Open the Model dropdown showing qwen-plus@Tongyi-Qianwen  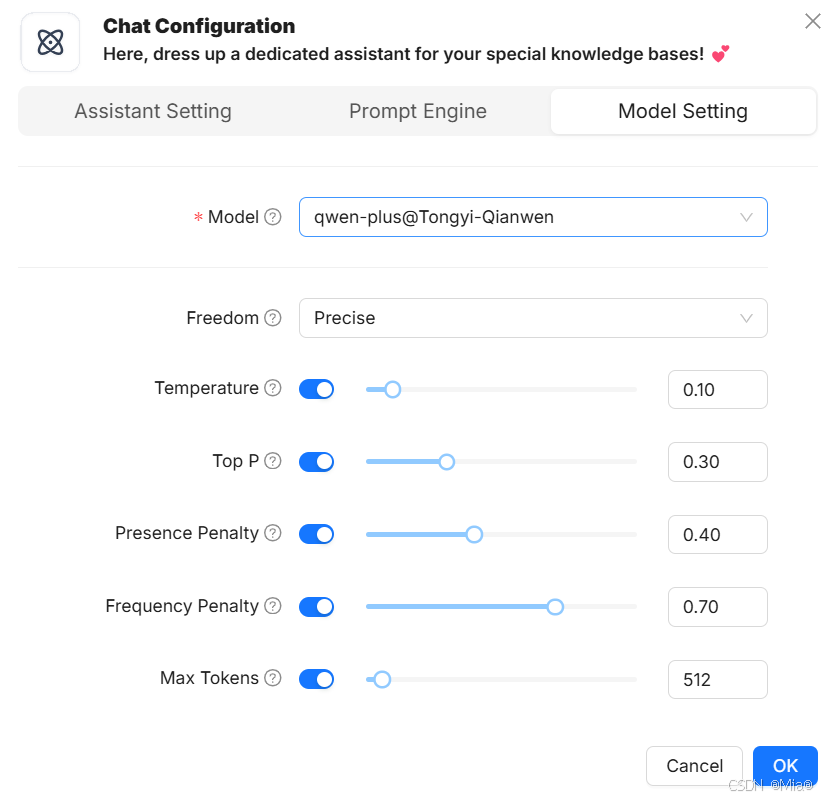coord(532,217)
